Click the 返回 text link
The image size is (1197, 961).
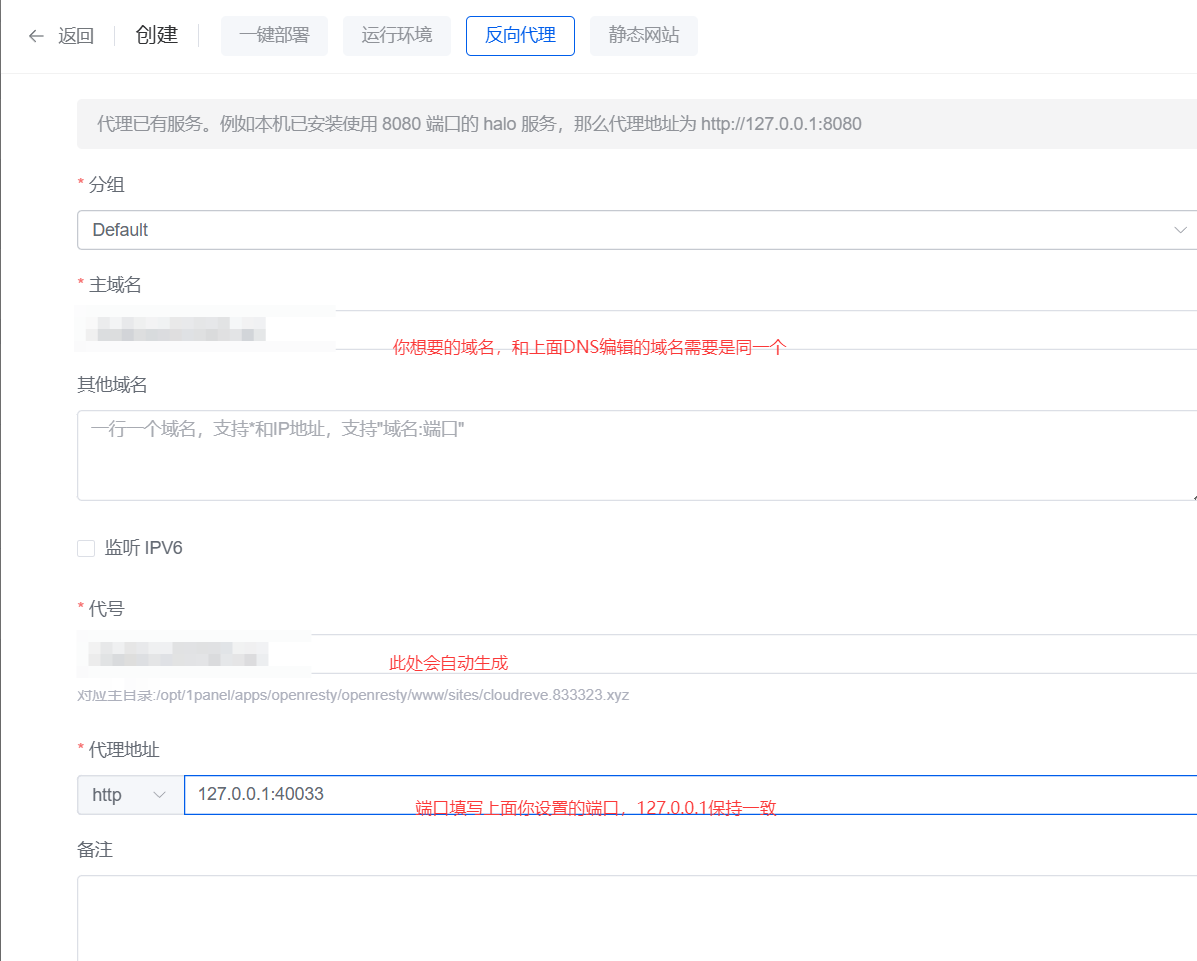tap(76, 36)
